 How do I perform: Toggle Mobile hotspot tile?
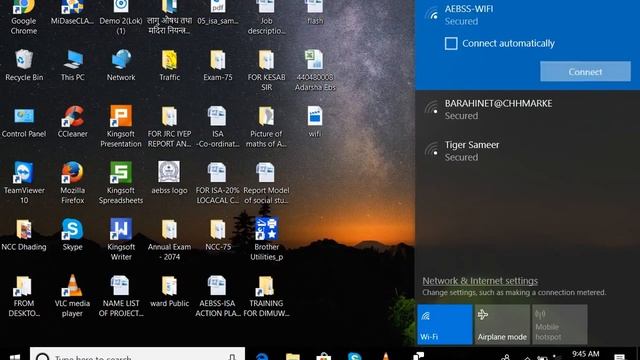(560, 324)
